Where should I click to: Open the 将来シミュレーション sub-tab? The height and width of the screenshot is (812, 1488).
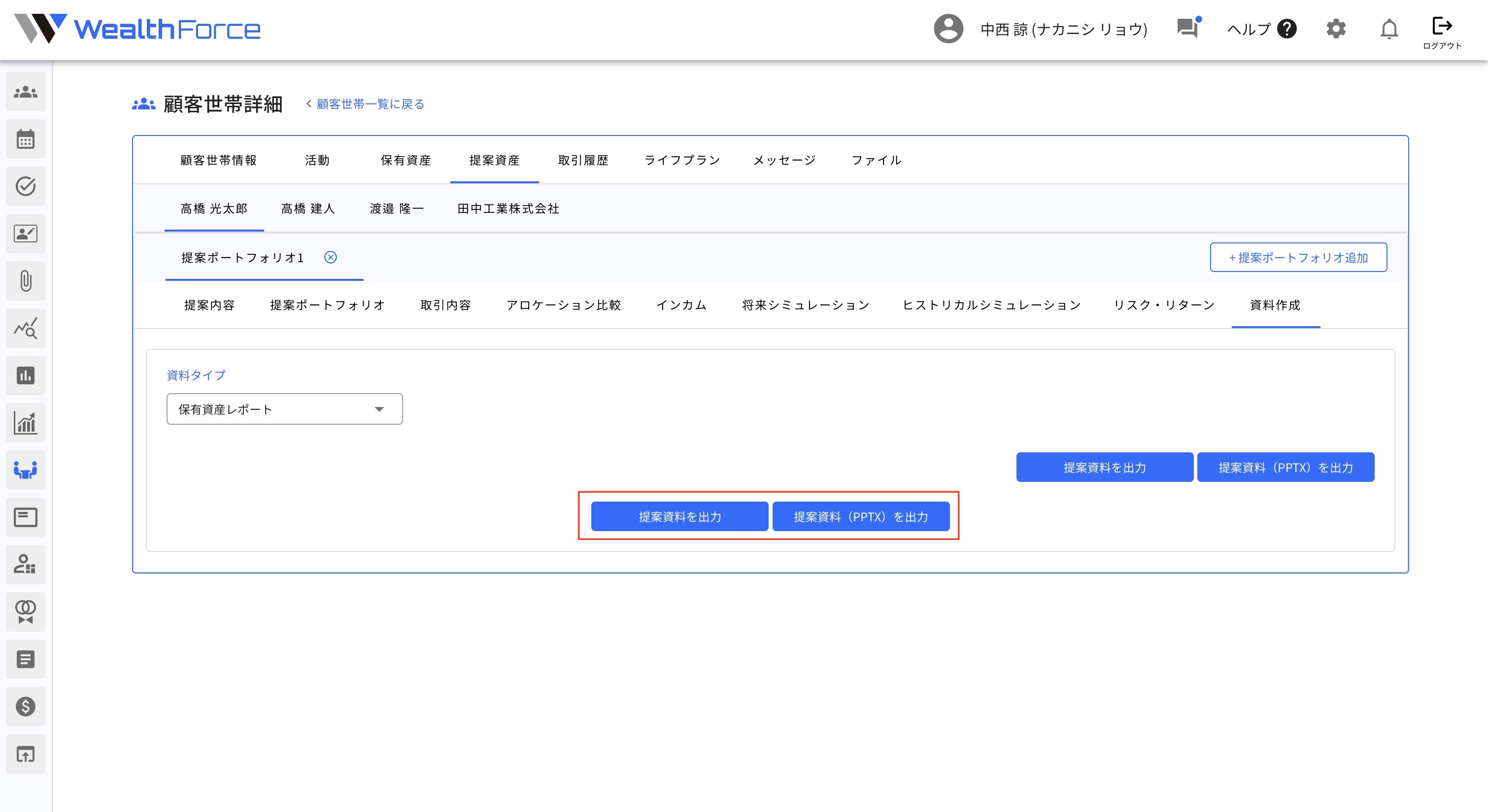click(x=806, y=305)
